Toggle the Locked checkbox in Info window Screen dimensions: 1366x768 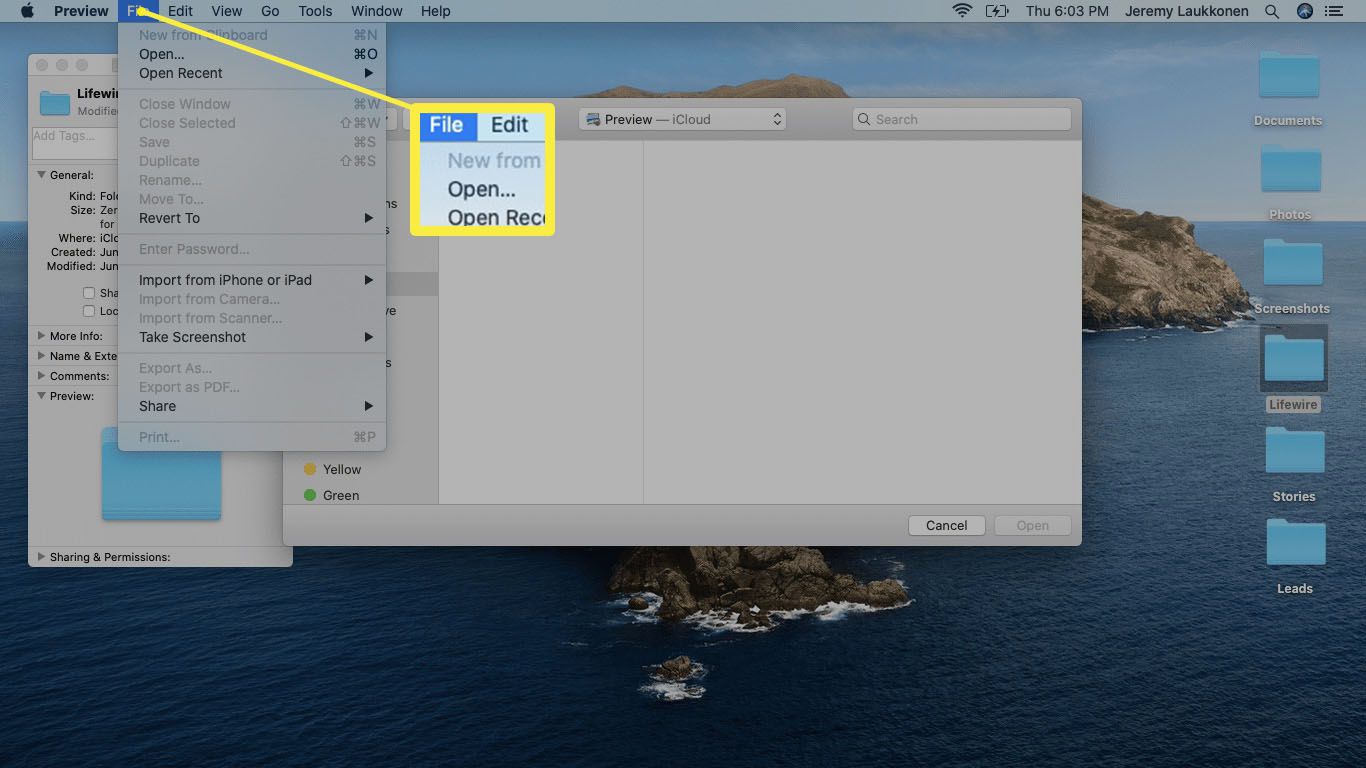pyautogui.click(x=89, y=312)
